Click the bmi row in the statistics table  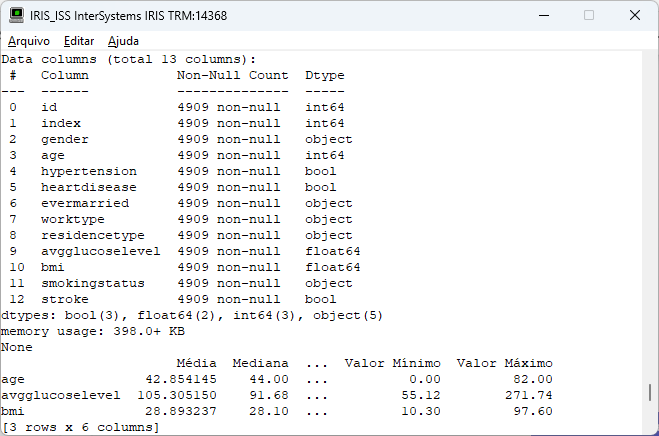12,411
